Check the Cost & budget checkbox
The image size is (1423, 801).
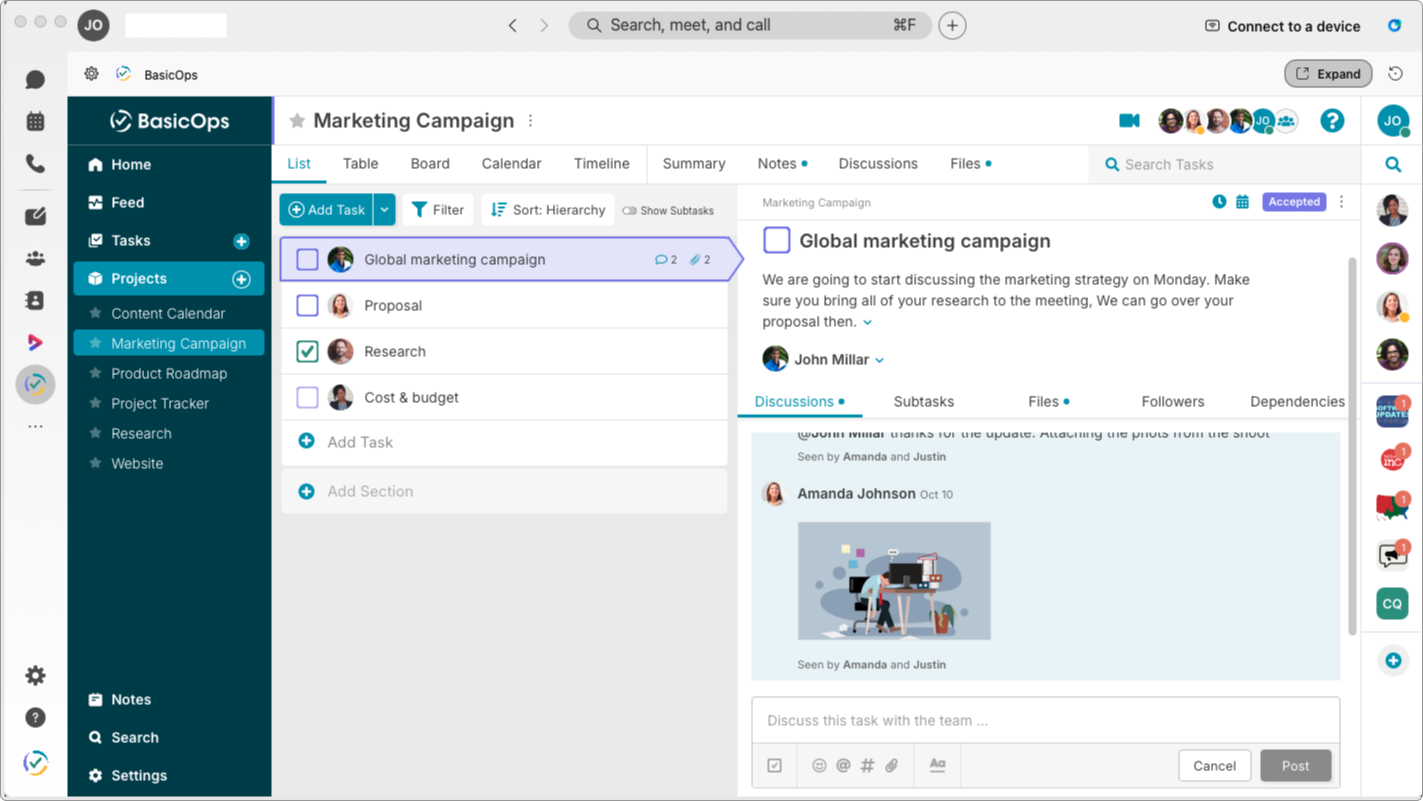(x=307, y=397)
